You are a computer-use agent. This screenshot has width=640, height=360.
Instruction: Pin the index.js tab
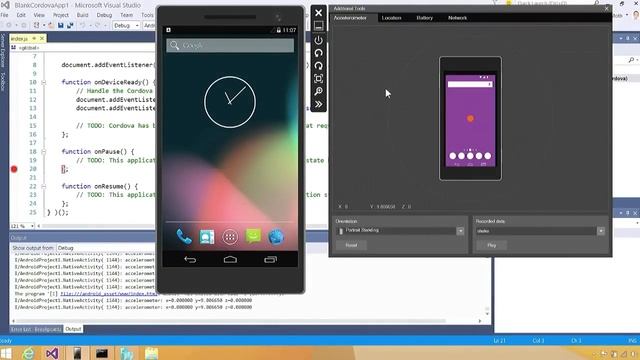[x=34, y=38]
